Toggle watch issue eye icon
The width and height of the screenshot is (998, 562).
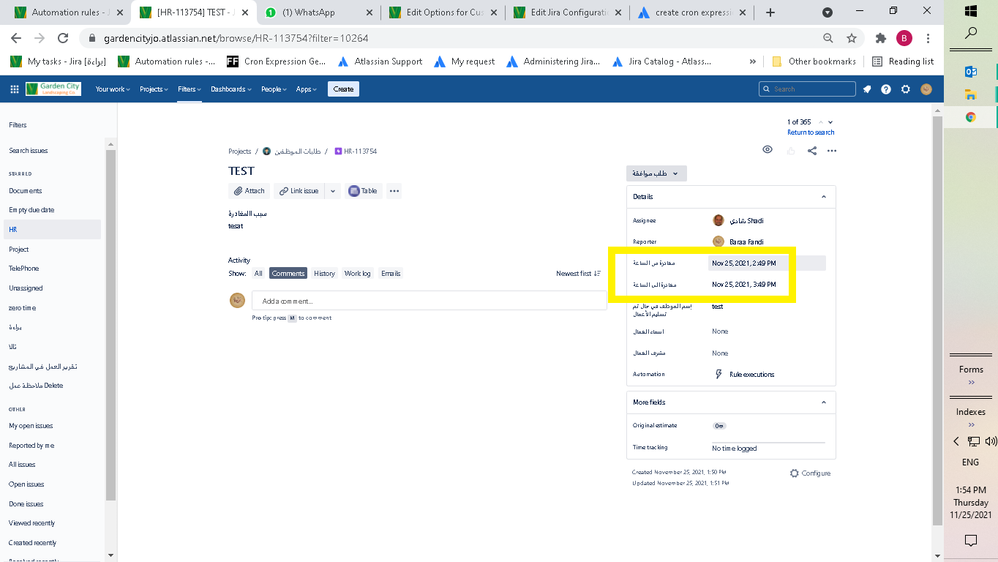(768, 150)
